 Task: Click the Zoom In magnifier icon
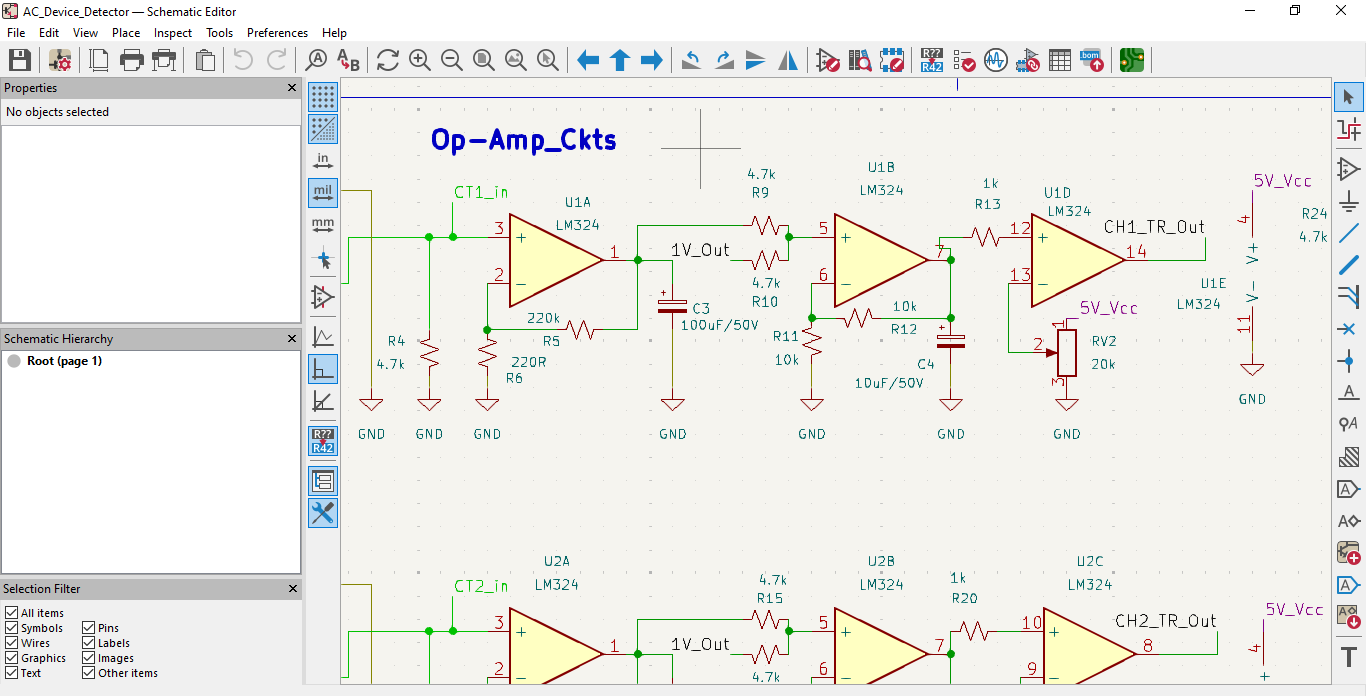click(x=420, y=60)
